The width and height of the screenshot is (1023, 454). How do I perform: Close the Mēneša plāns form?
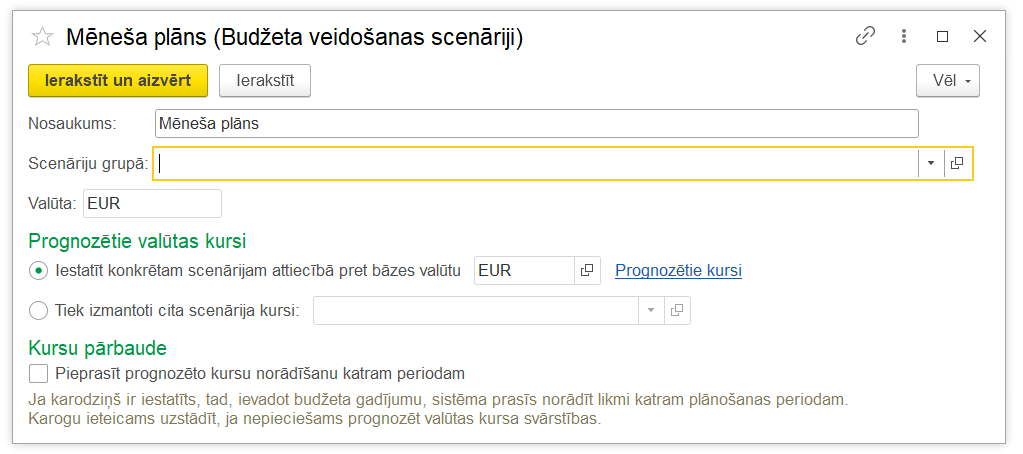tap(980, 37)
